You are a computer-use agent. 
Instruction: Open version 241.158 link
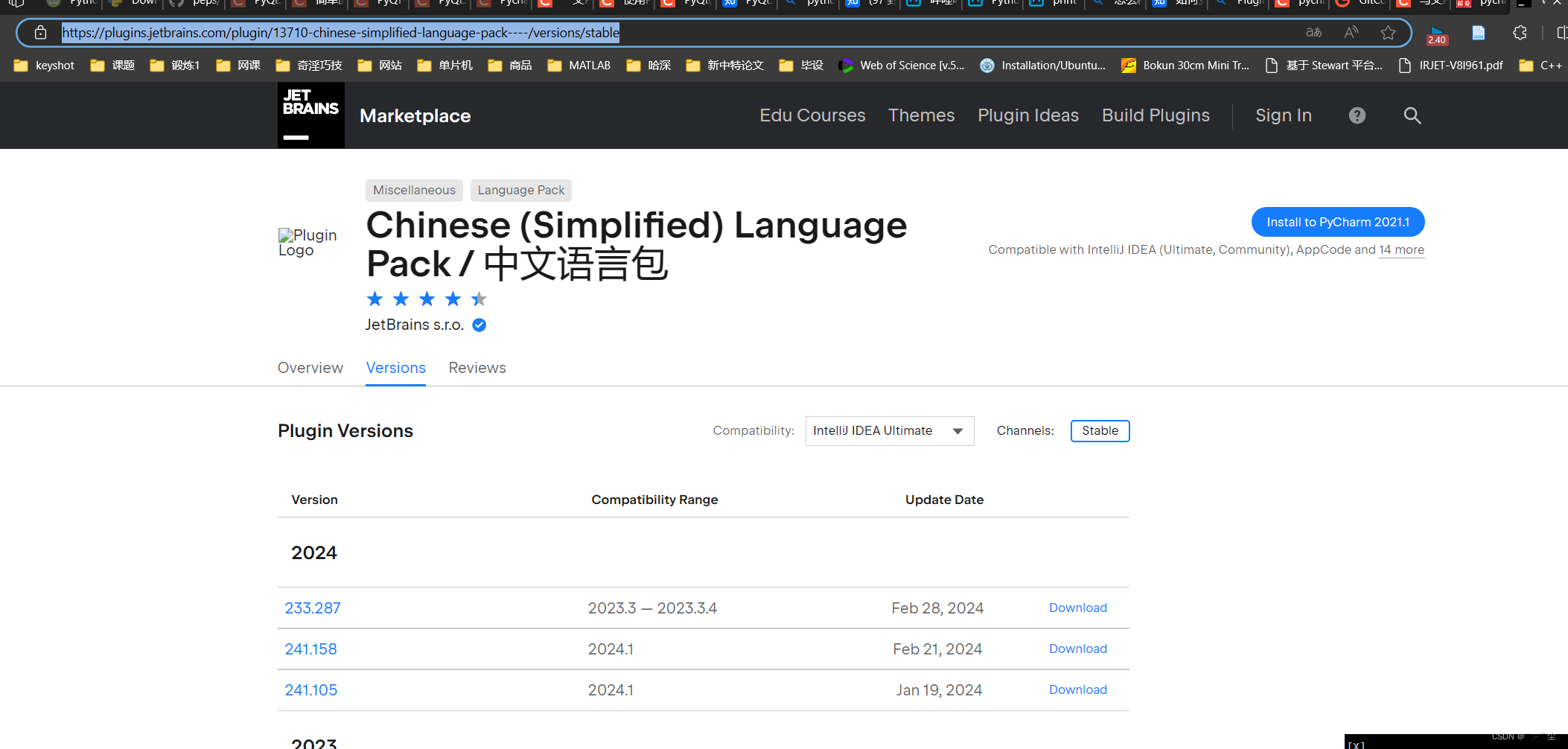311,648
